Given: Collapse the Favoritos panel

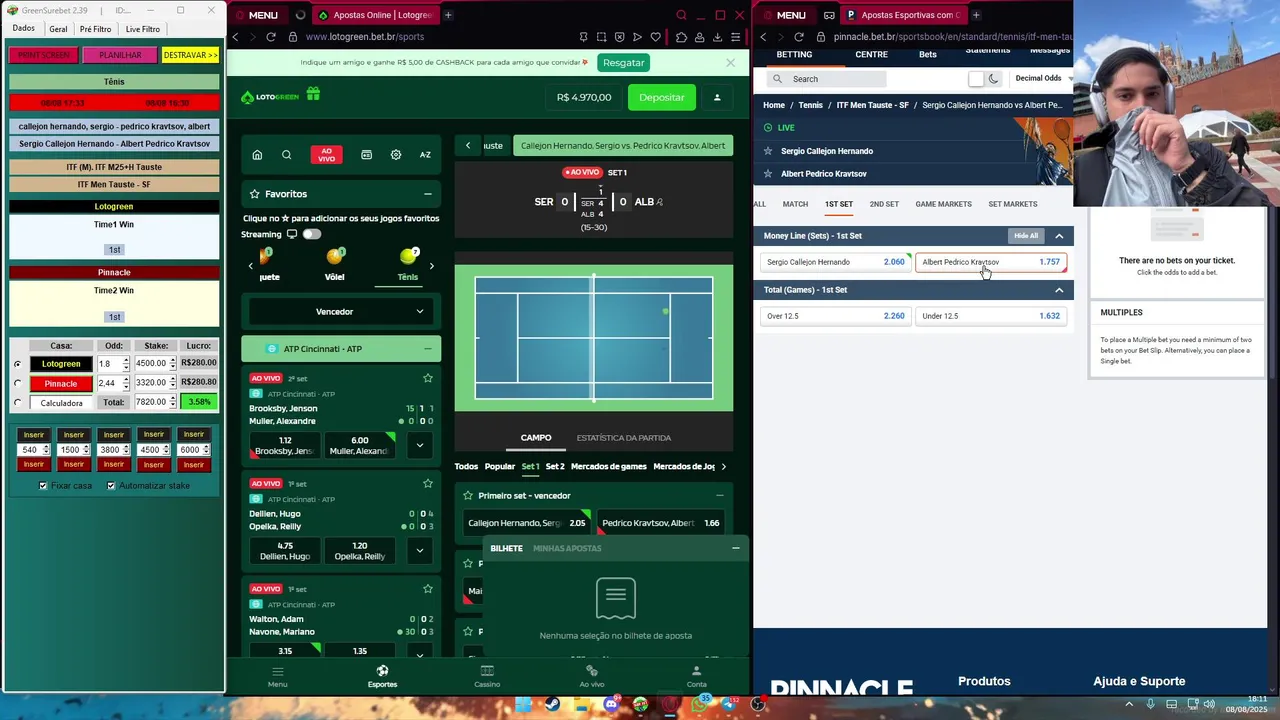Looking at the screenshot, I should (427, 194).
